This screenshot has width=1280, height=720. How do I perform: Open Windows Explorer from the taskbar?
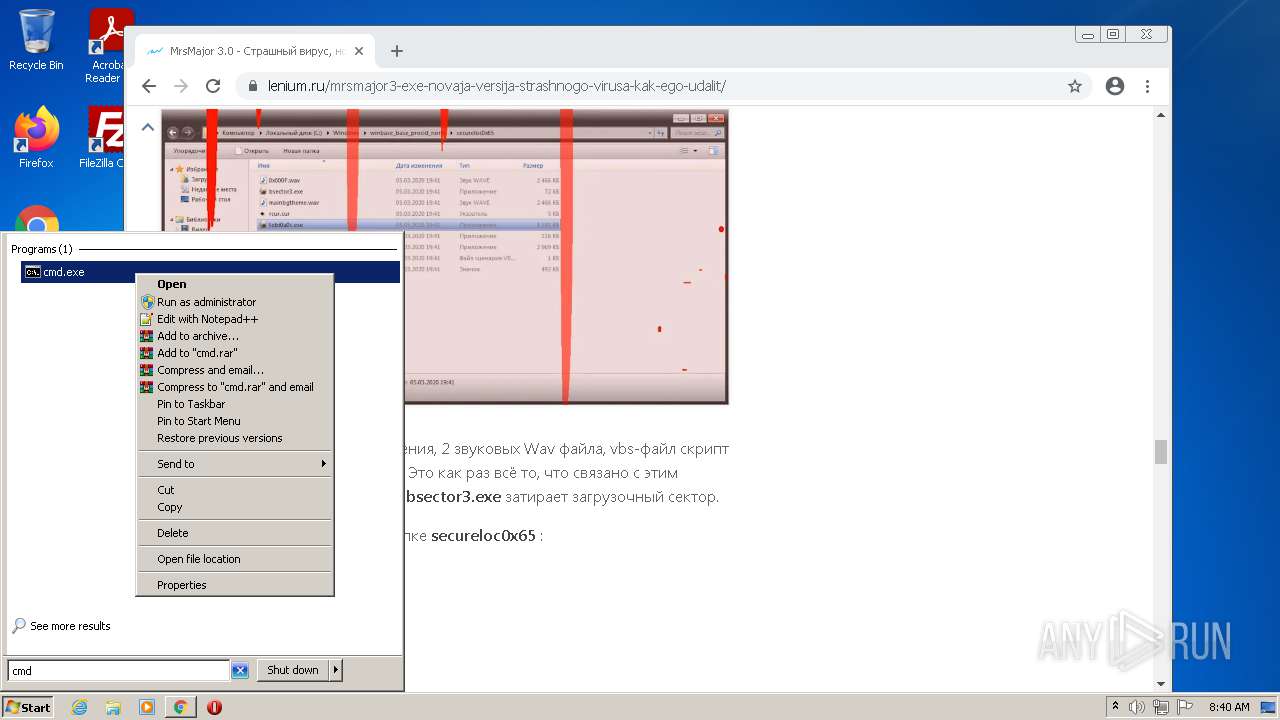(113, 707)
